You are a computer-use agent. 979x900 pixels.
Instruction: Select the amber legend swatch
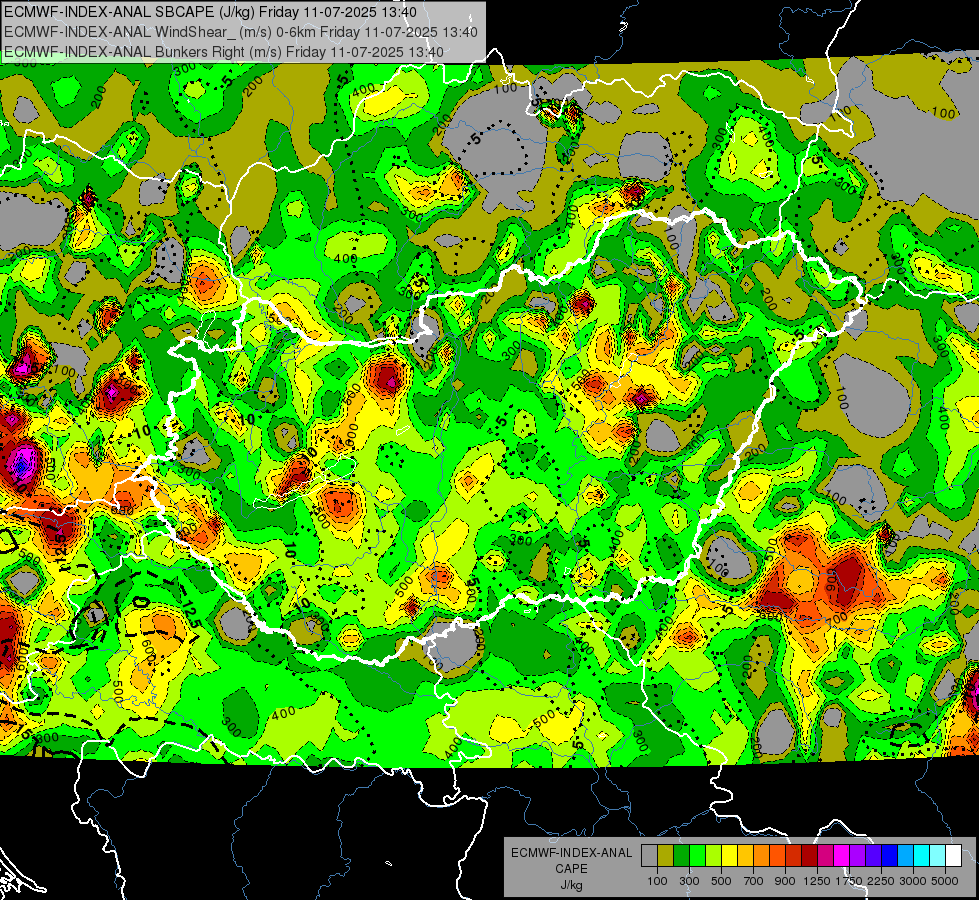pyautogui.click(x=745, y=856)
